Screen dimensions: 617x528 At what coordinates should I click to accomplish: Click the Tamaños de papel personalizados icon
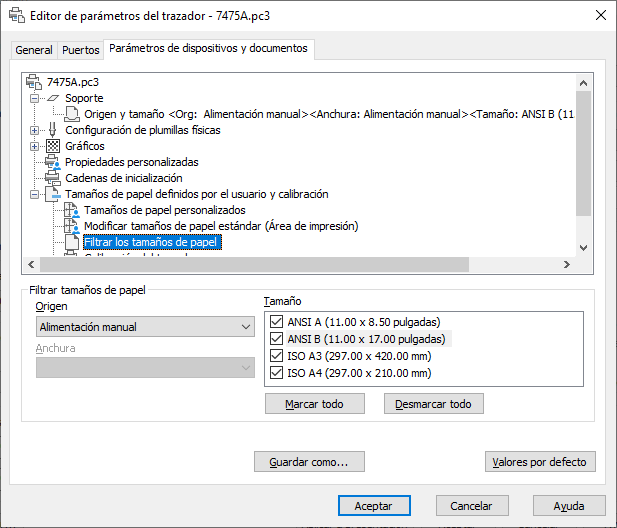click(72, 210)
